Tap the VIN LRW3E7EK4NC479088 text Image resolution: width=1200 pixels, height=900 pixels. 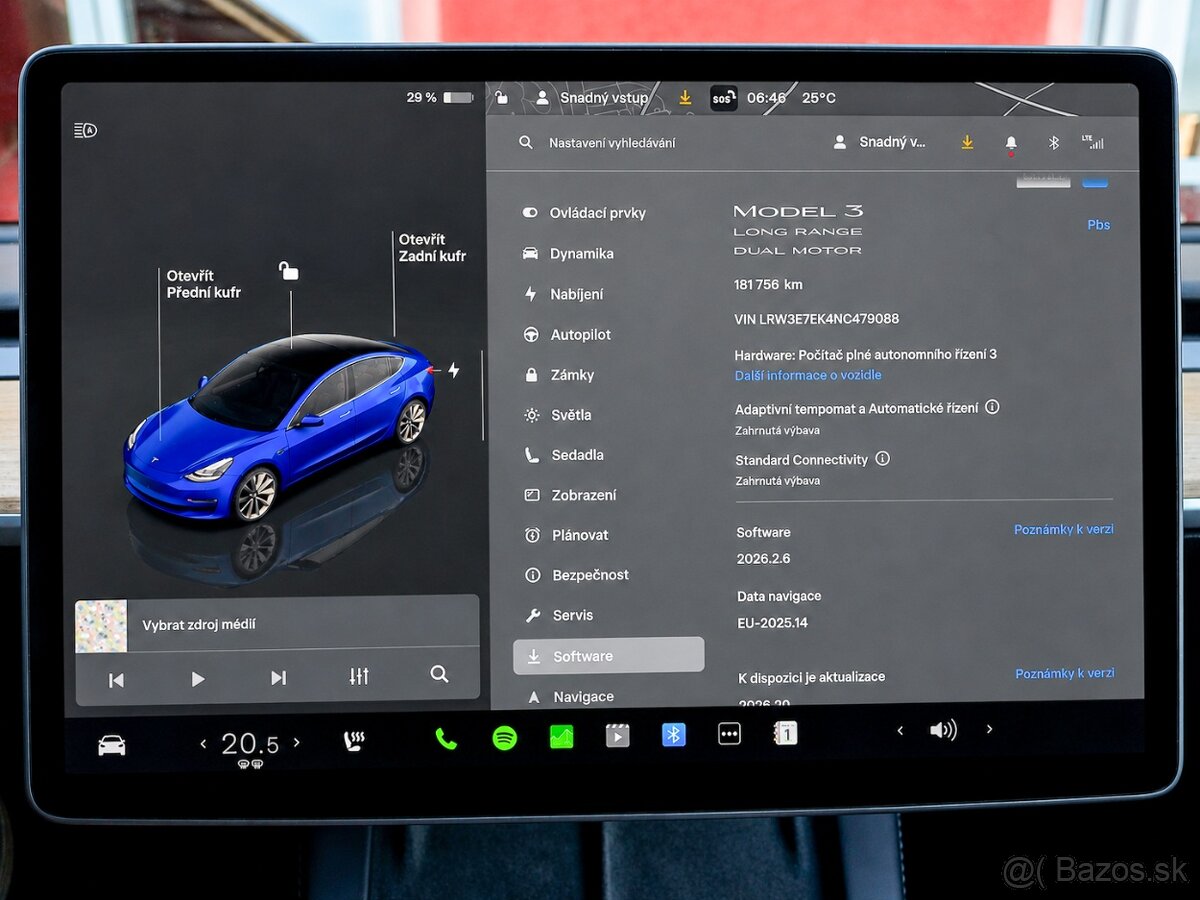[x=816, y=319]
